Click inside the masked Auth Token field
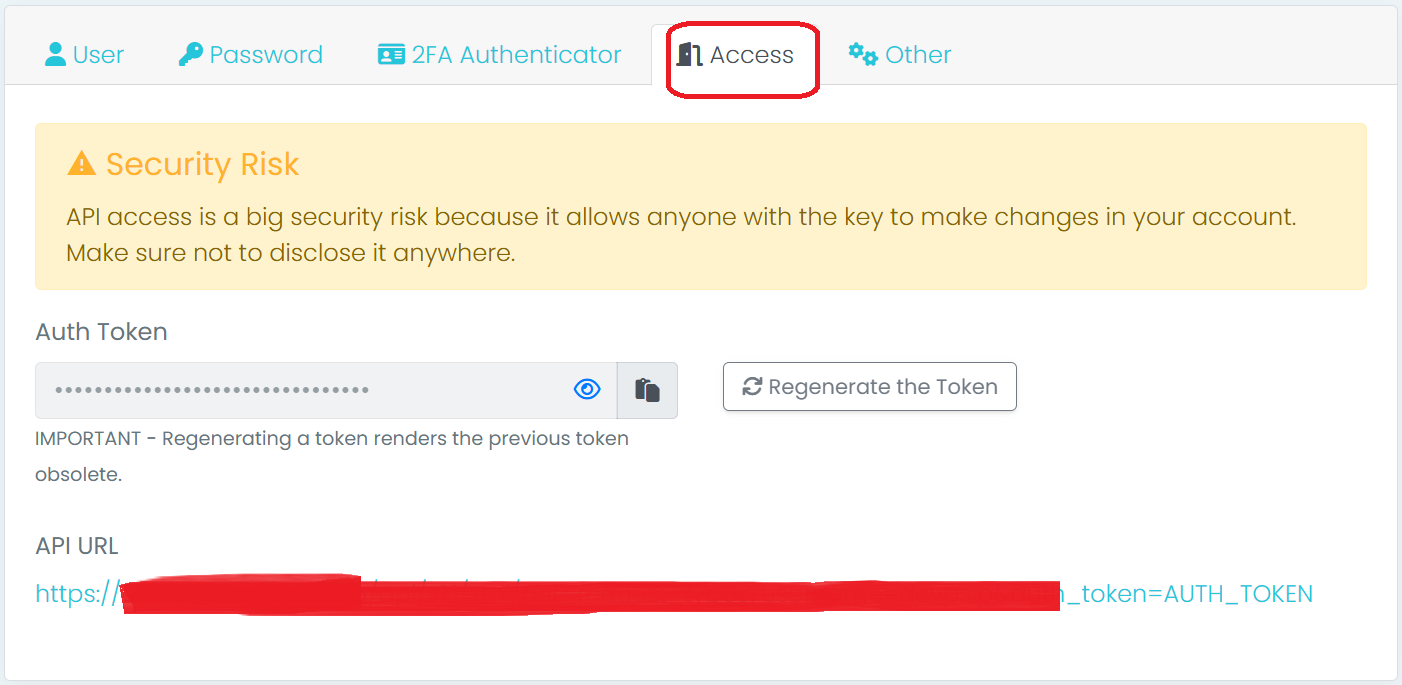Screen dimensions: 1402x685 (300, 390)
